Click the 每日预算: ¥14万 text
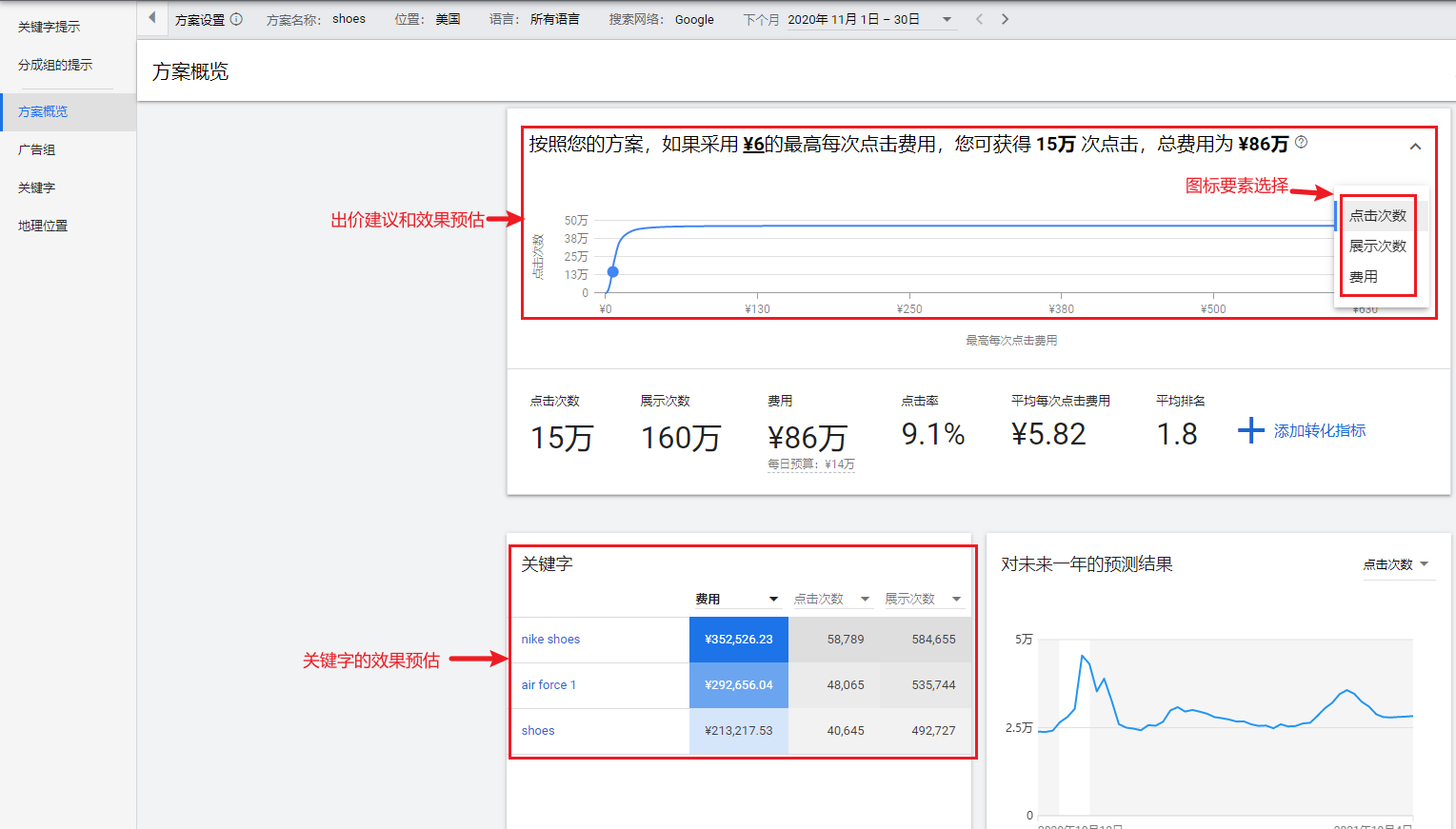This screenshot has height=829, width=1456. [811, 464]
